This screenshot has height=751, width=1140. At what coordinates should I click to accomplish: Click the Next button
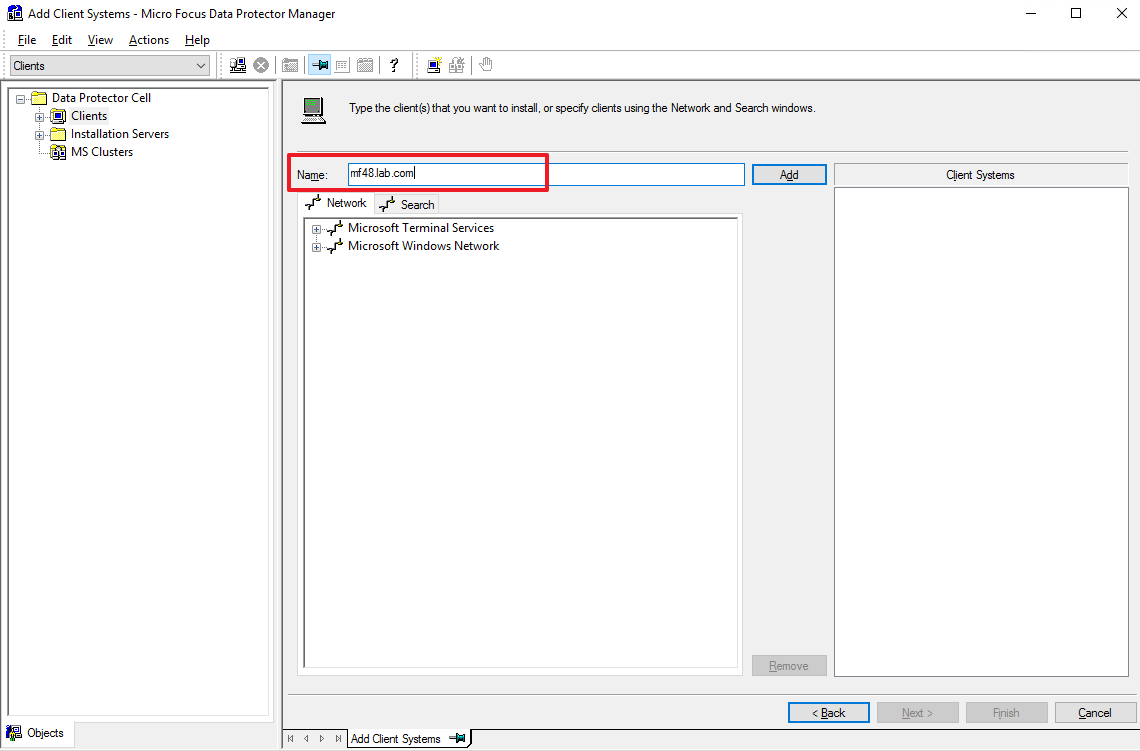coord(918,712)
